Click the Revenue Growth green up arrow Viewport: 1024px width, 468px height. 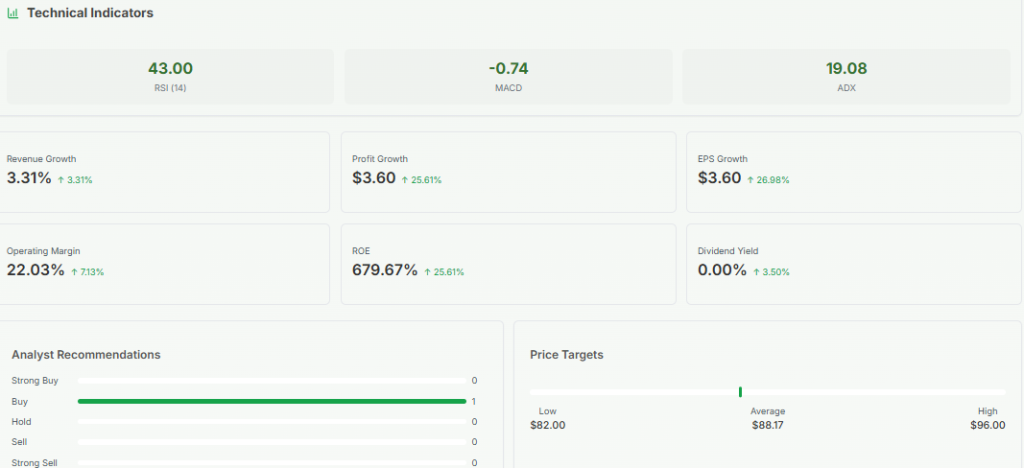pyautogui.click(x=61, y=180)
